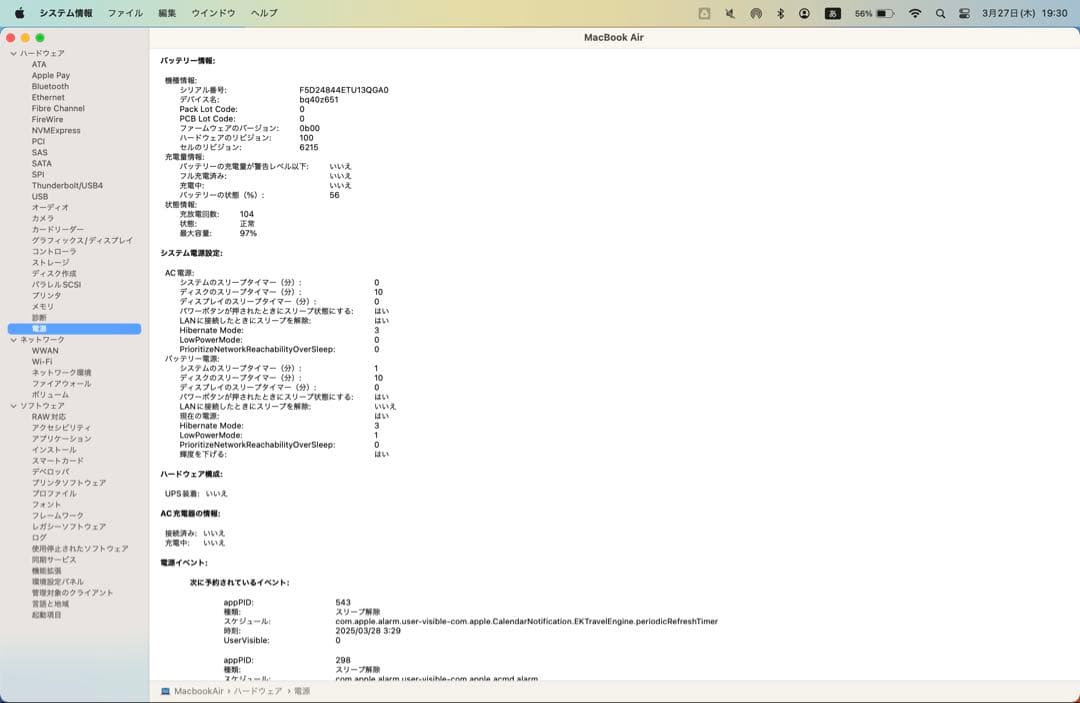Open Wi-Fi status in the menu bar

click(914, 13)
